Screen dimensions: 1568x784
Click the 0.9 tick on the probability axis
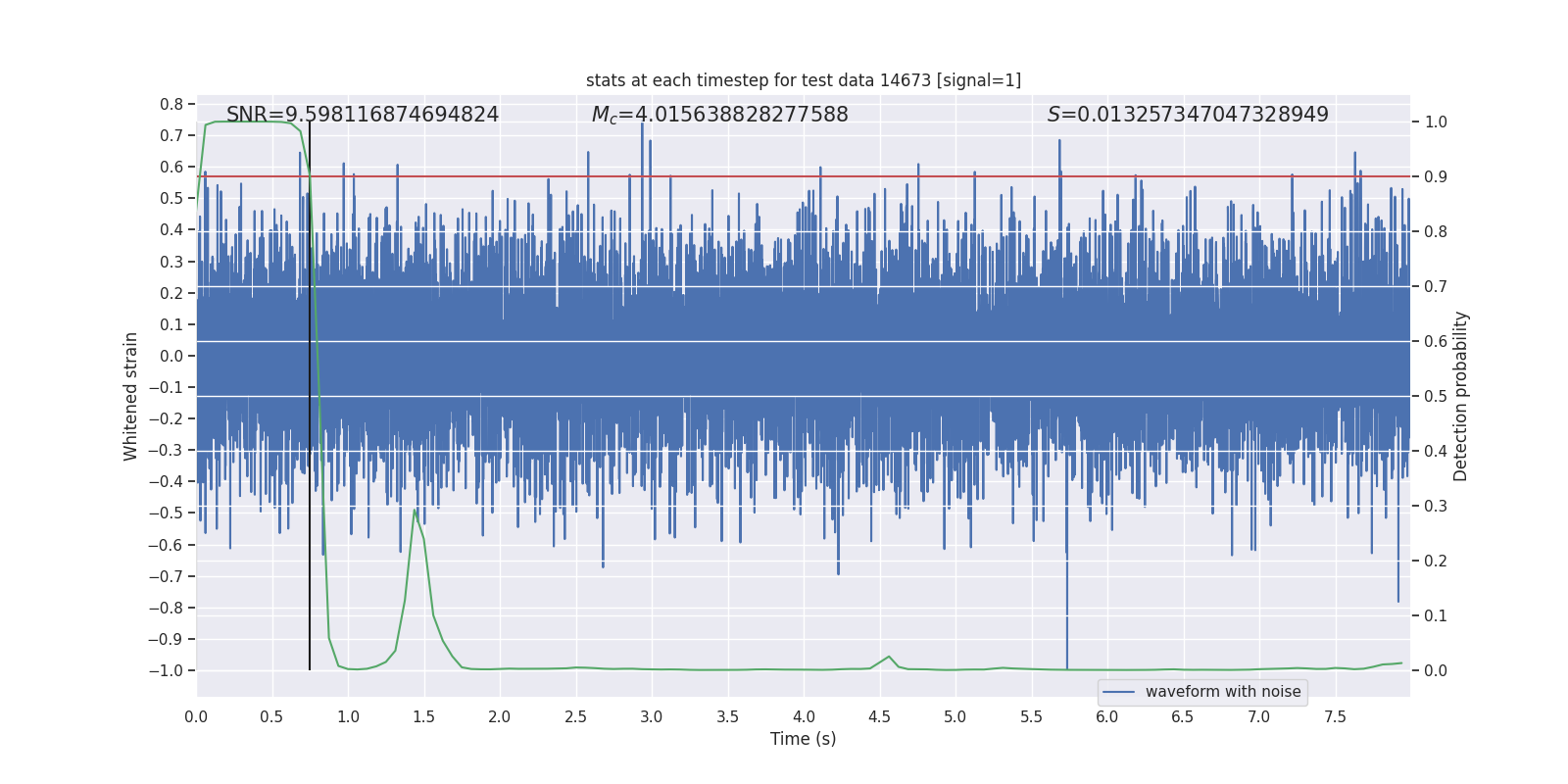tap(1436, 177)
